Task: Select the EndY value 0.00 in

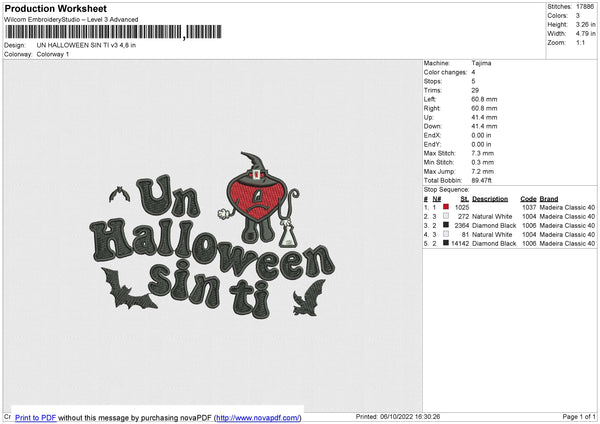Action: click(x=481, y=144)
